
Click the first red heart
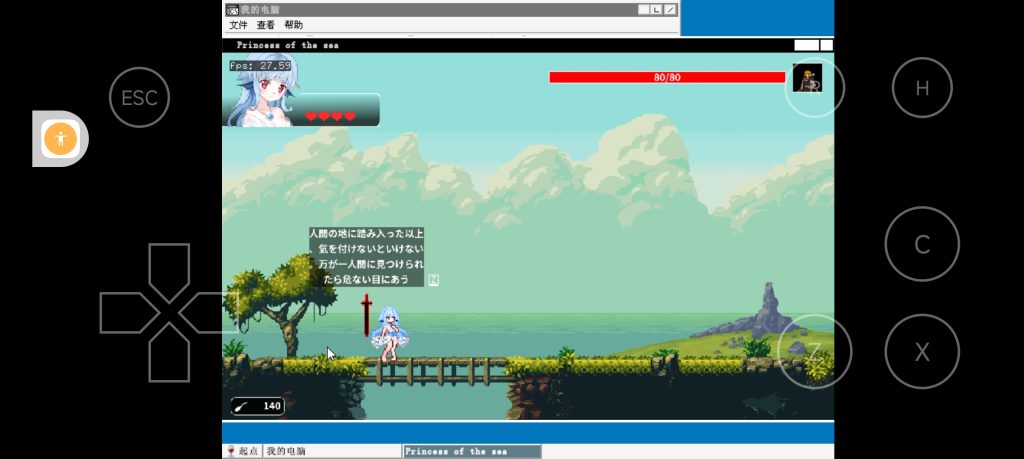[x=311, y=116]
